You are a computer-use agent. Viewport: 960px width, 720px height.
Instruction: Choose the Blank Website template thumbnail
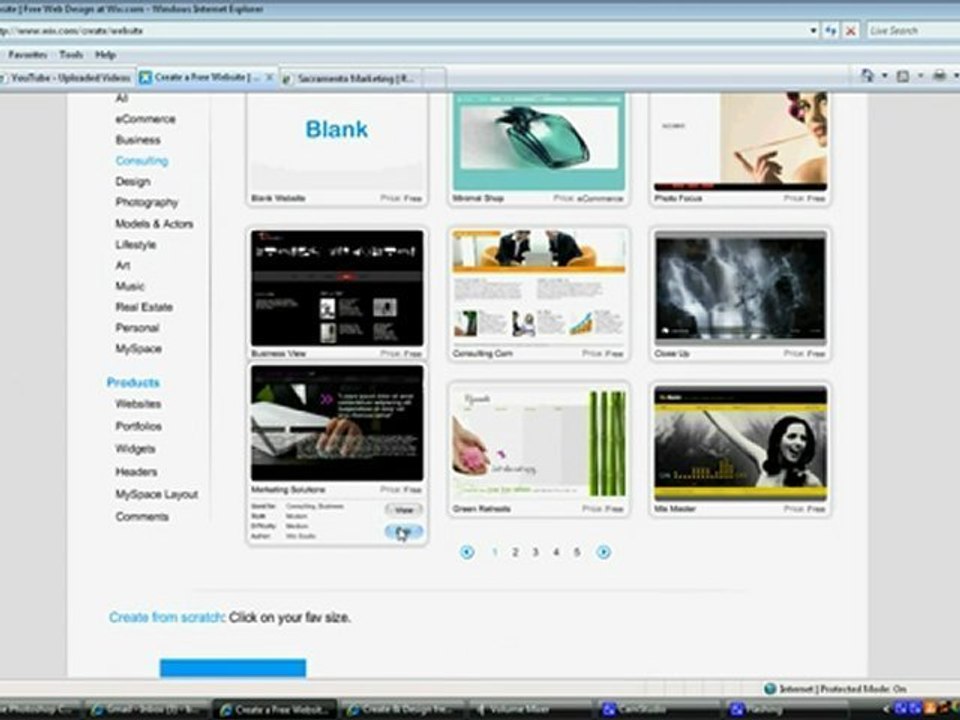click(x=337, y=142)
